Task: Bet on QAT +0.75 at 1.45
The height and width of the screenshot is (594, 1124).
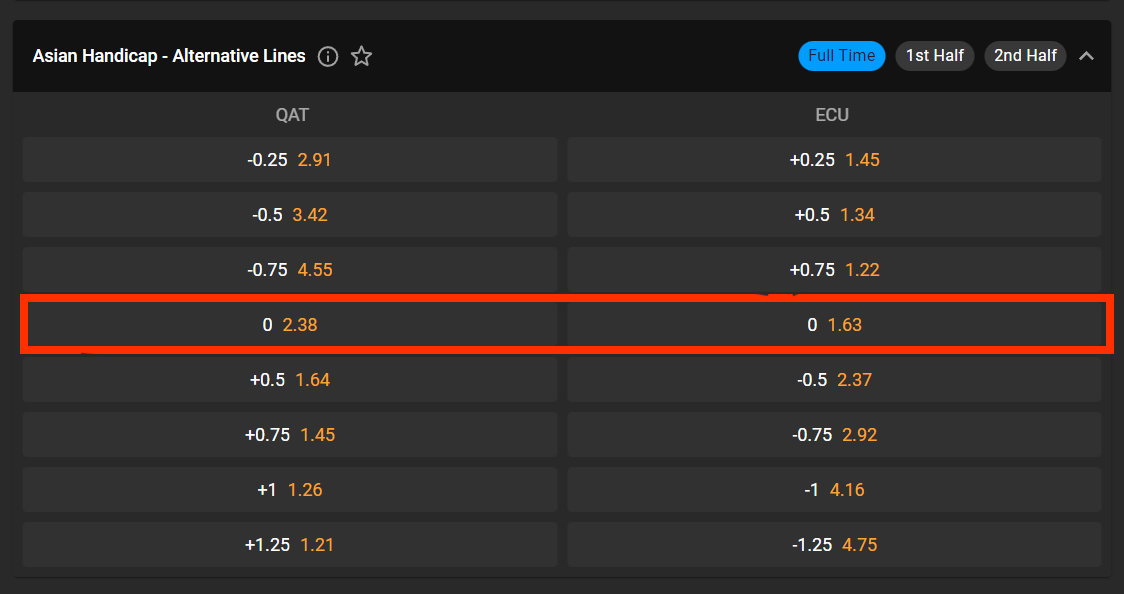Action: (290, 434)
